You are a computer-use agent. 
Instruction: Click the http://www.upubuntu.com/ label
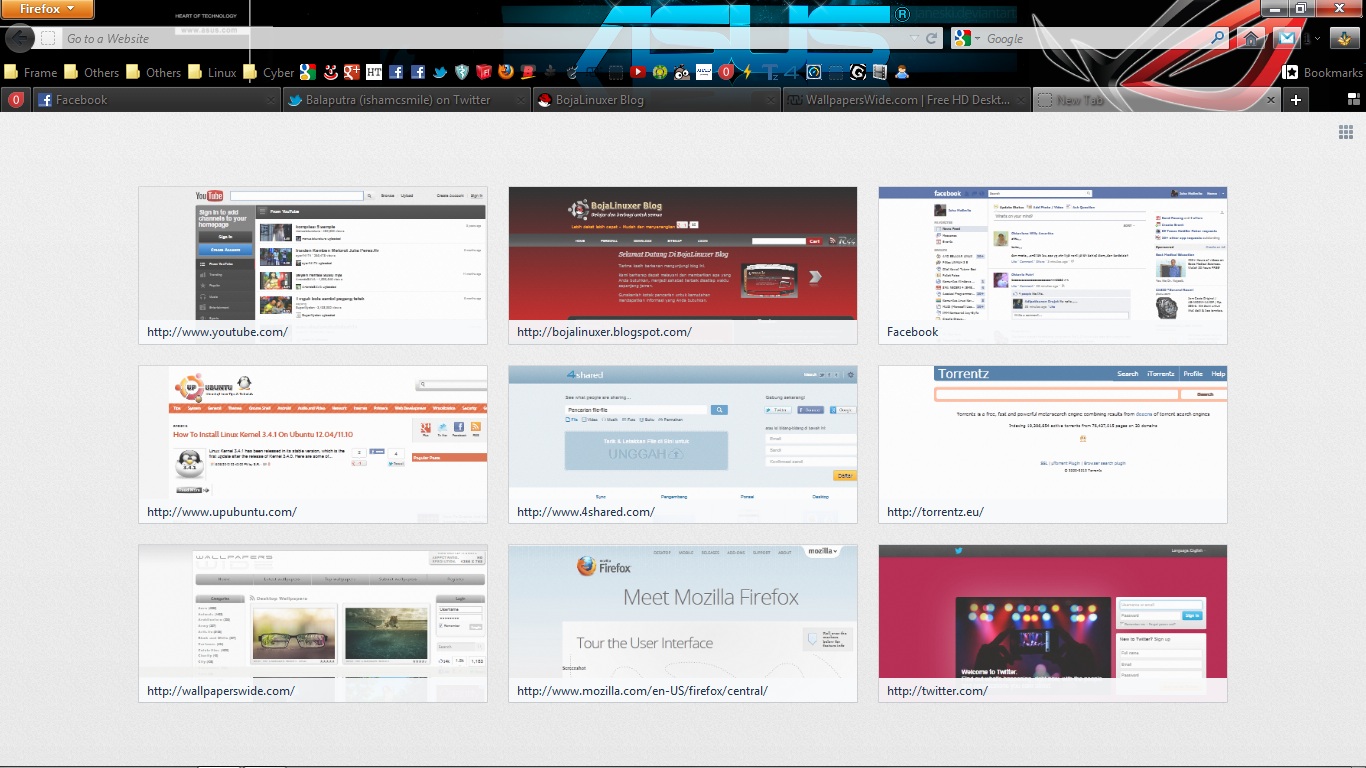pyautogui.click(x=222, y=512)
